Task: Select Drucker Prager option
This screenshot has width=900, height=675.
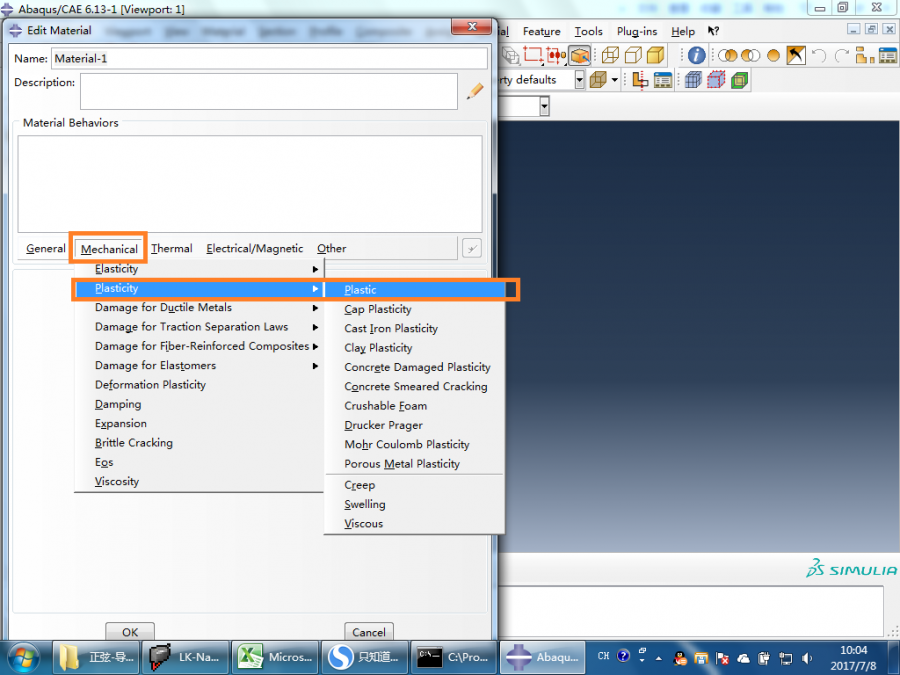Action: pyautogui.click(x=415, y=425)
